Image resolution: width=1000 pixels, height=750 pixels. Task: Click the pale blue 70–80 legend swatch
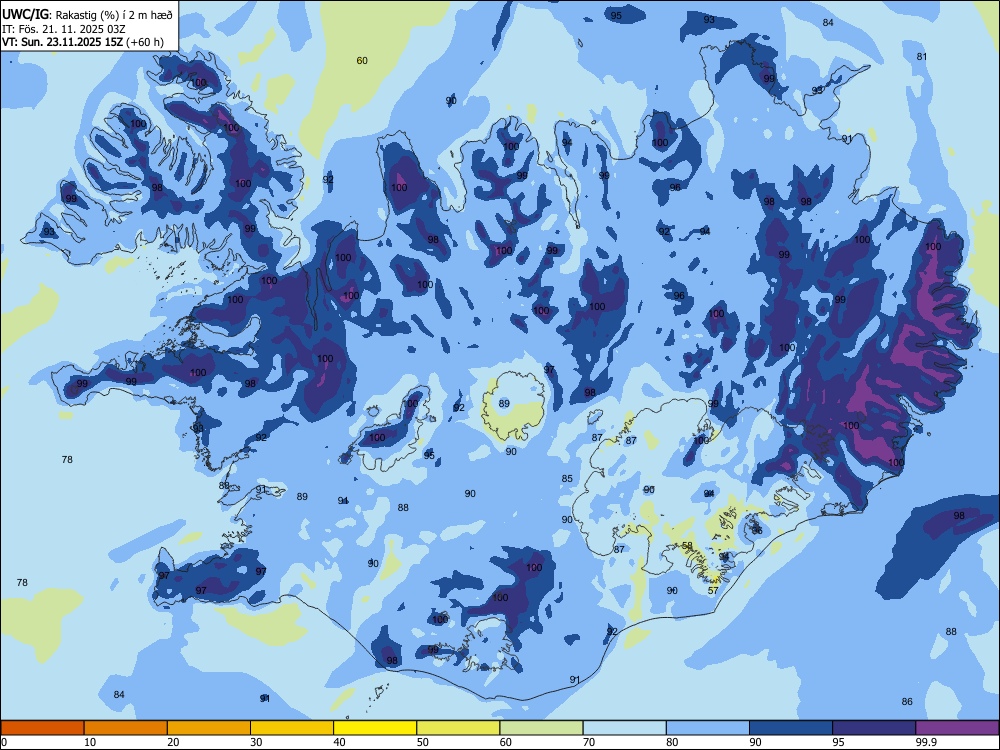(x=624, y=728)
